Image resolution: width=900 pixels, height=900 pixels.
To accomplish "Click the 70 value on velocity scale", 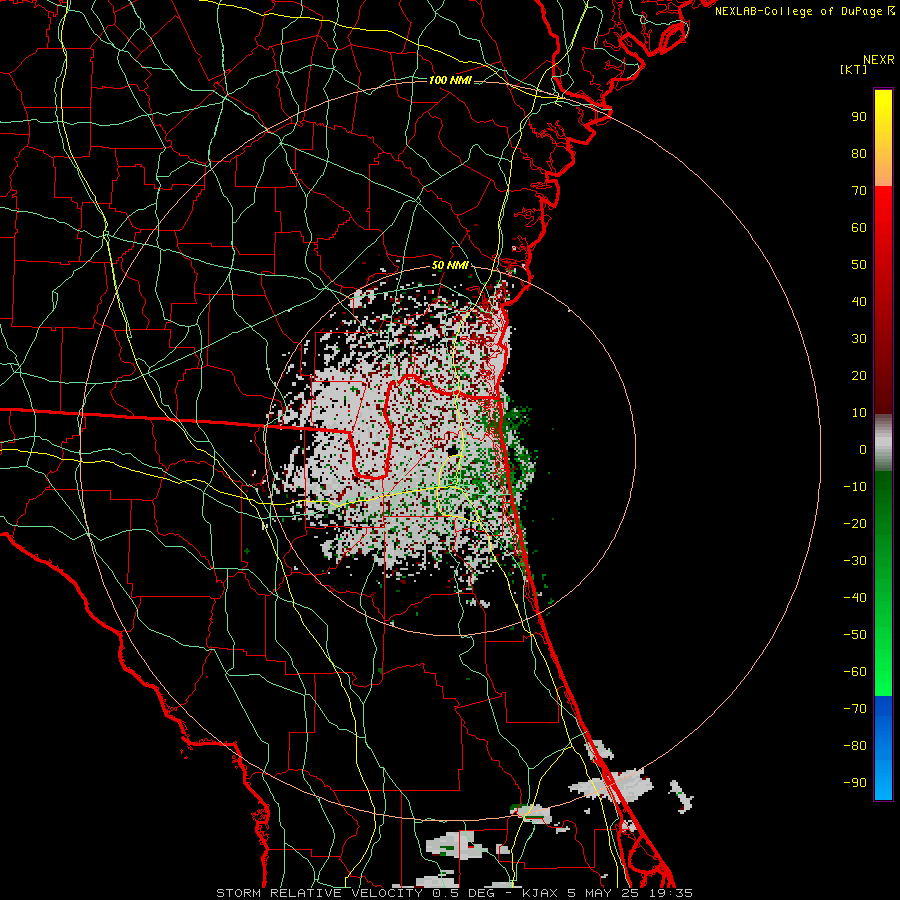I will [x=859, y=191].
